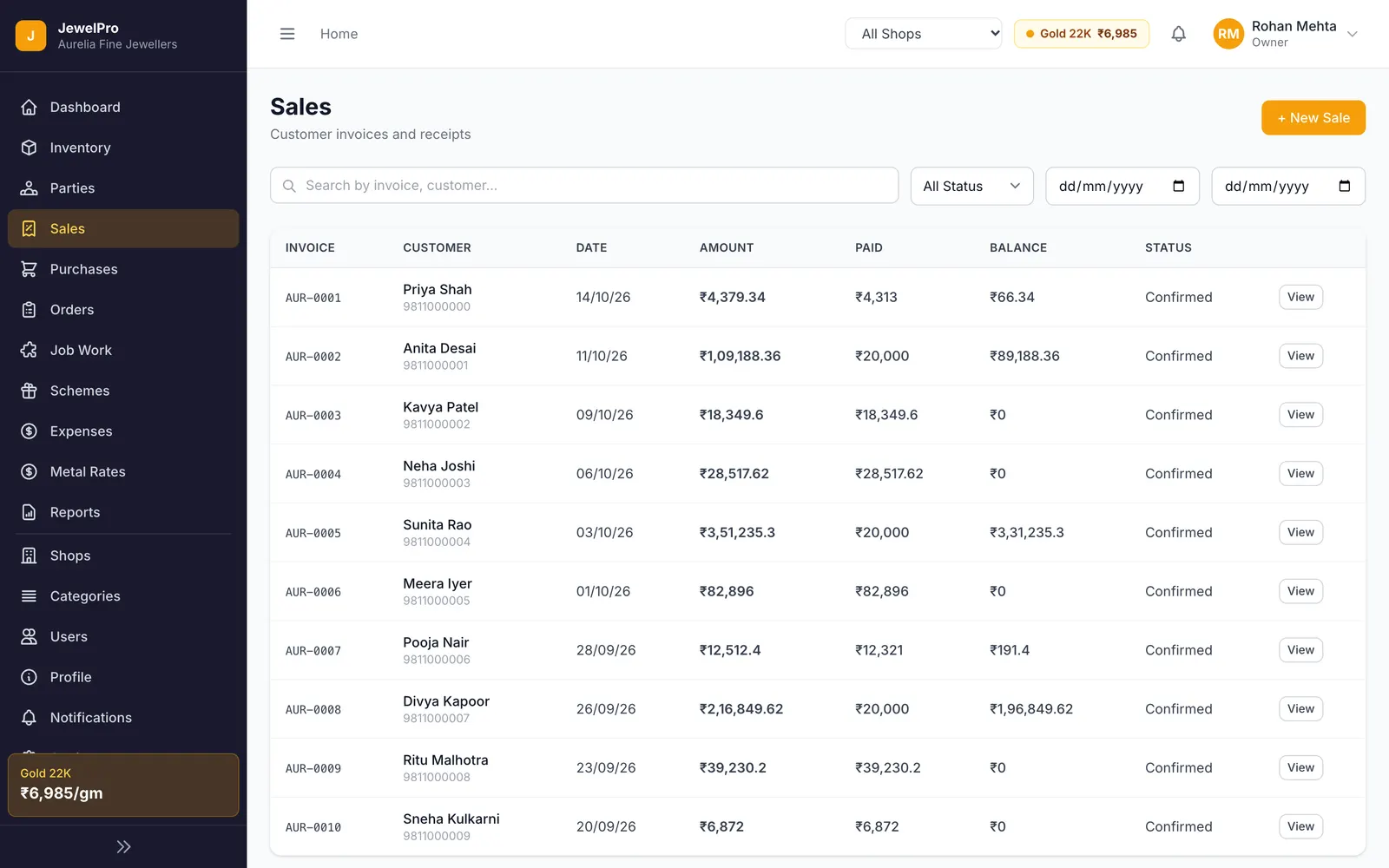Open the notifications bell in header
The width and height of the screenshot is (1389, 868).
tap(1178, 34)
